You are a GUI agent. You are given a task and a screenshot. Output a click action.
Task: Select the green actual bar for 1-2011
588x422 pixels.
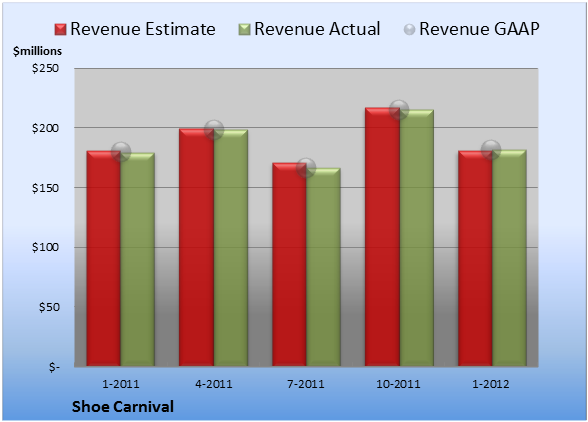pyautogui.click(x=138, y=260)
